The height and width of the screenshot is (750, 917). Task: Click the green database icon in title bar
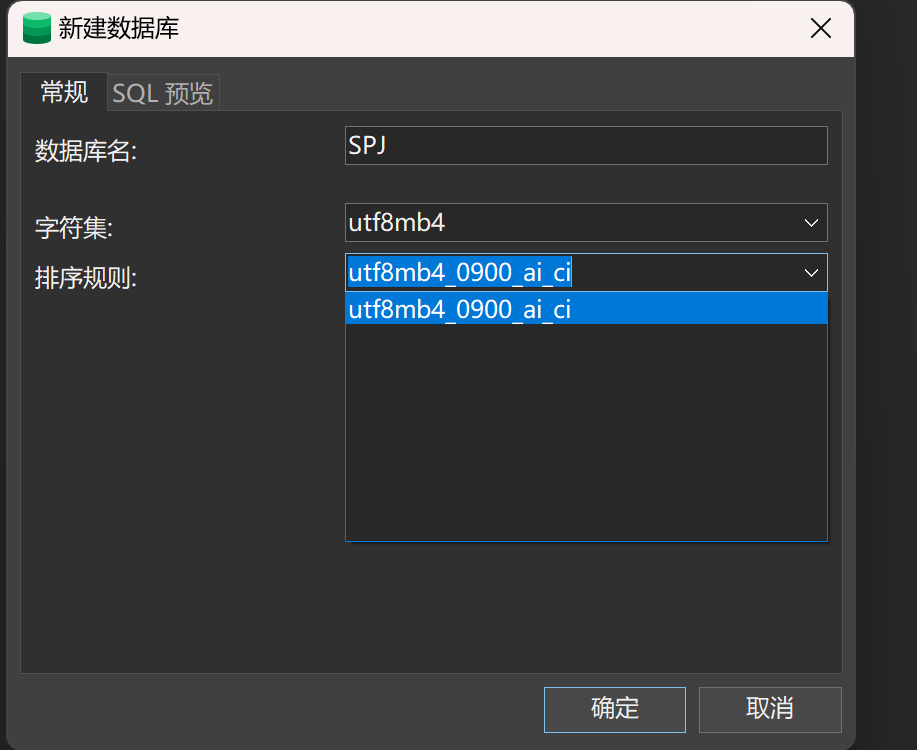coord(37,28)
